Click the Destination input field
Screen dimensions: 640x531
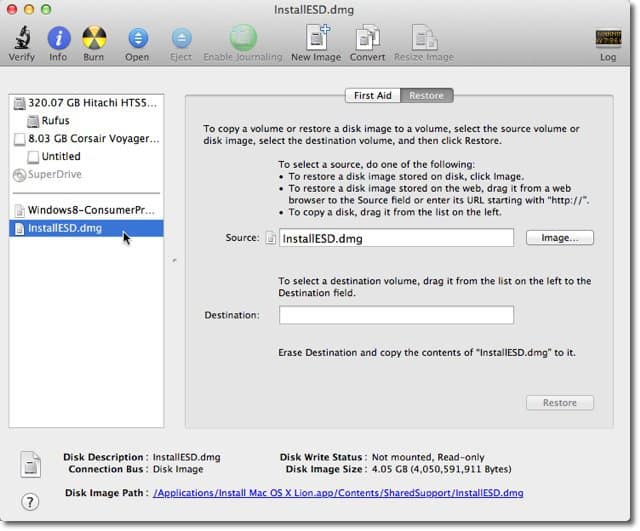[x=396, y=315]
